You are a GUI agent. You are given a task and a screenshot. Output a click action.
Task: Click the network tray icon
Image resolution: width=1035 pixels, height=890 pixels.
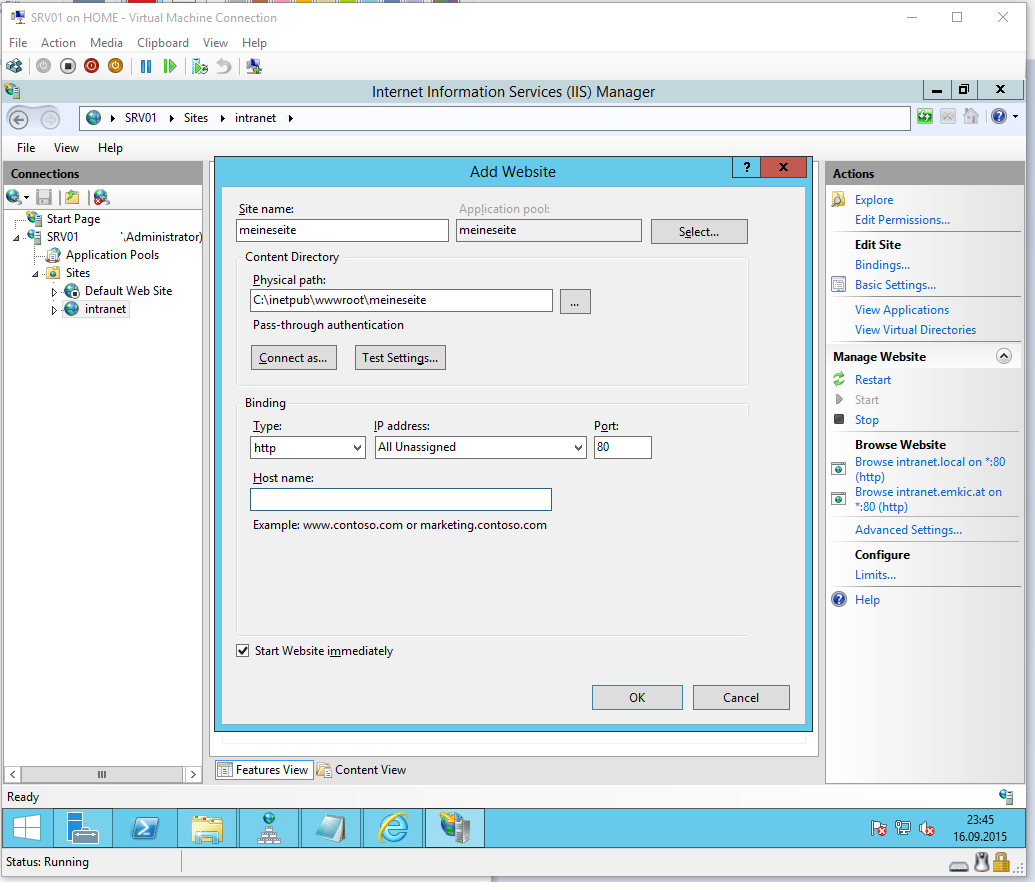(902, 828)
